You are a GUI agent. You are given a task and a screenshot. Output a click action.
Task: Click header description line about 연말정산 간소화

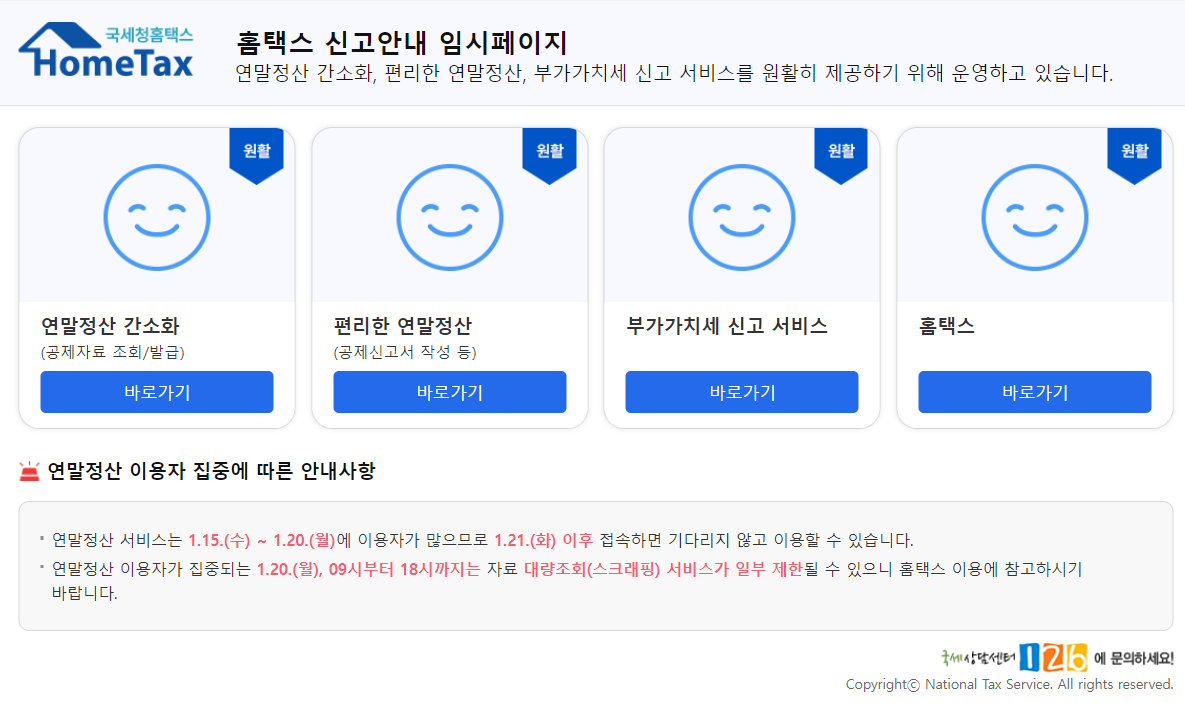point(674,73)
